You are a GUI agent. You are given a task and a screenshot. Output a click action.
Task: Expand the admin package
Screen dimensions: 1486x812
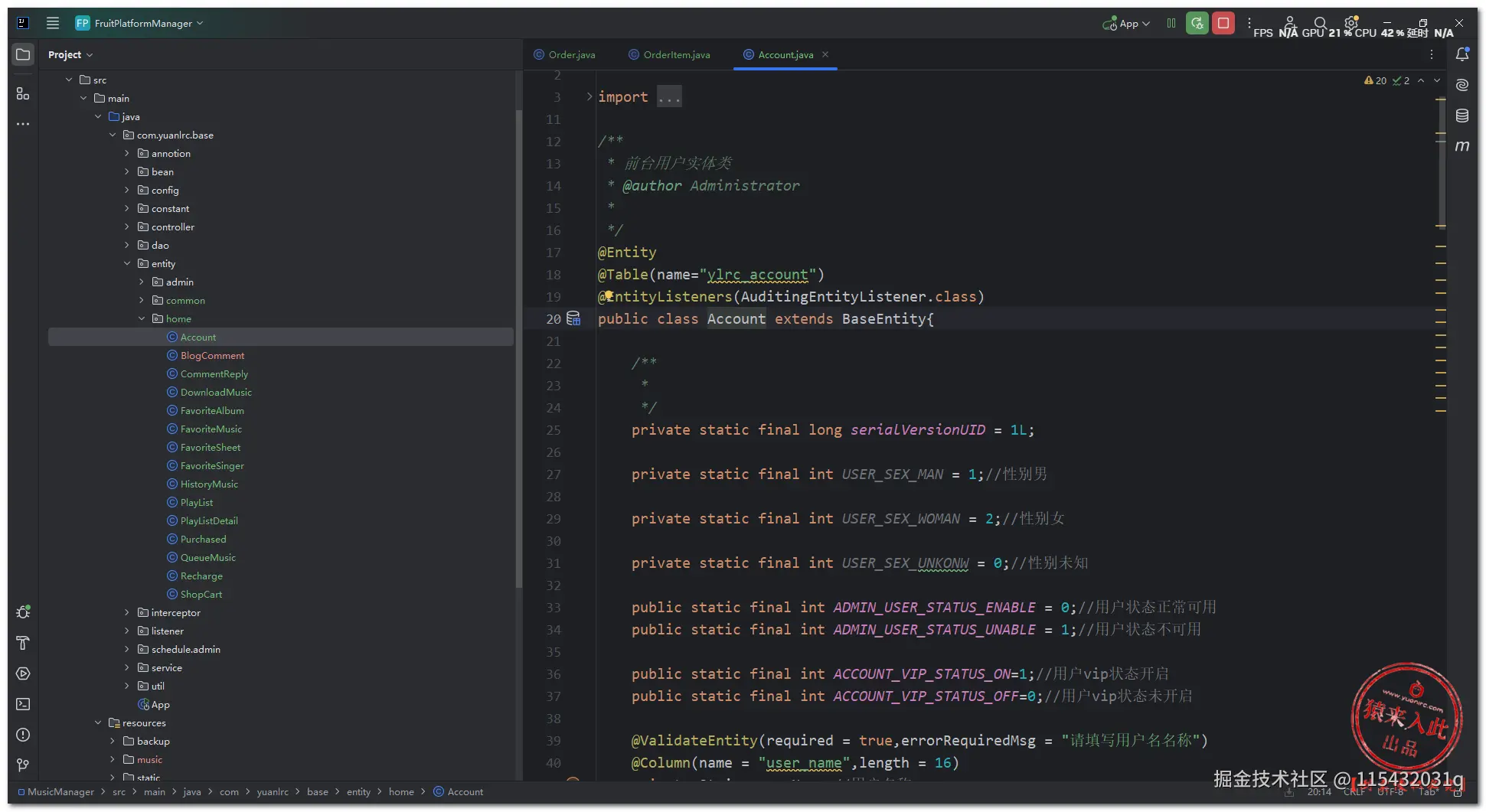142,282
